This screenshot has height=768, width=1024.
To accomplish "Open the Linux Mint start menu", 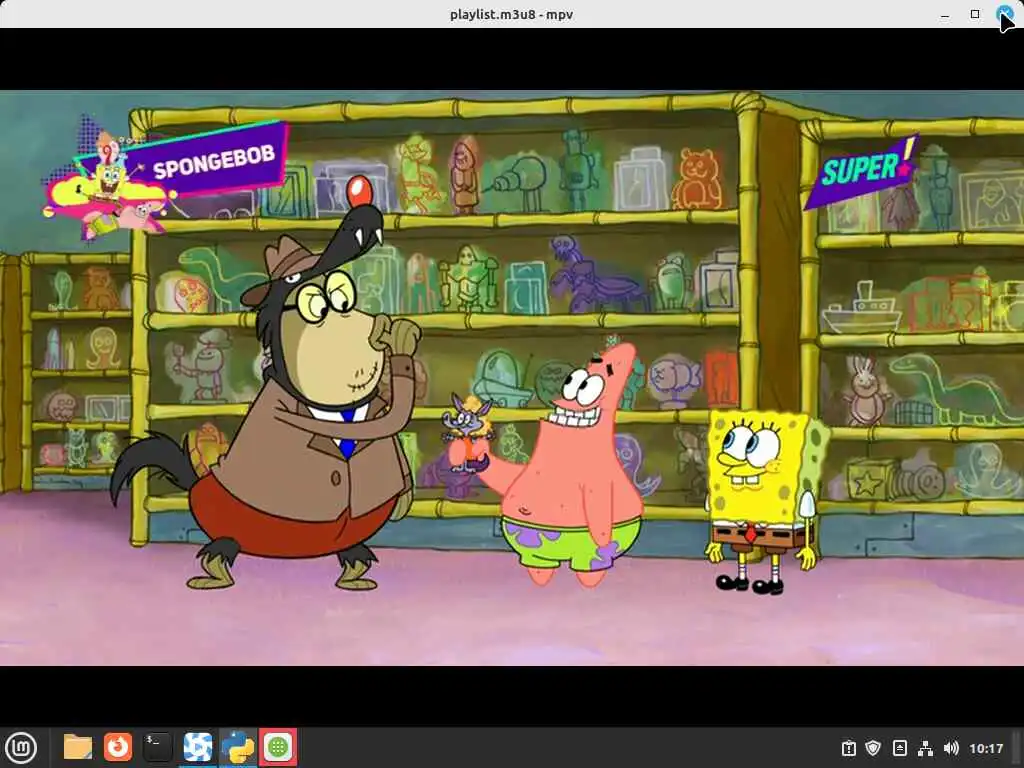I will (x=21, y=748).
